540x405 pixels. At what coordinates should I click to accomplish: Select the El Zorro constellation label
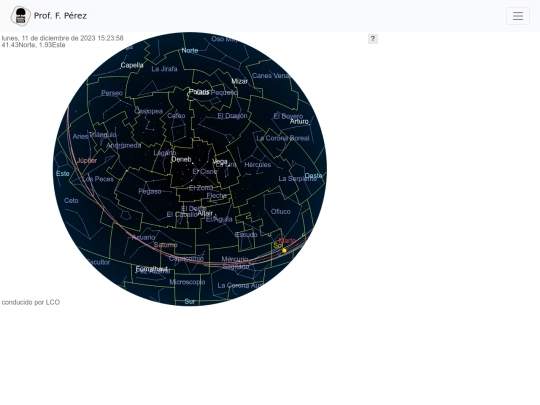pos(201,188)
